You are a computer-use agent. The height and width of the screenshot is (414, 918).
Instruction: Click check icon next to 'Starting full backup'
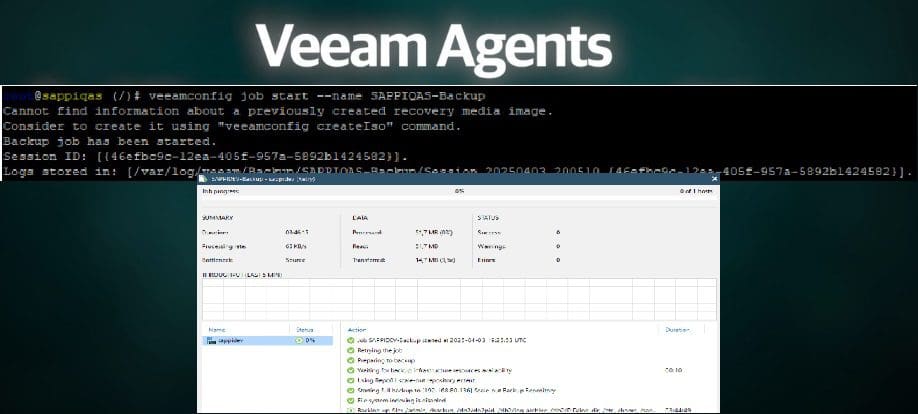click(x=350, y=389)
